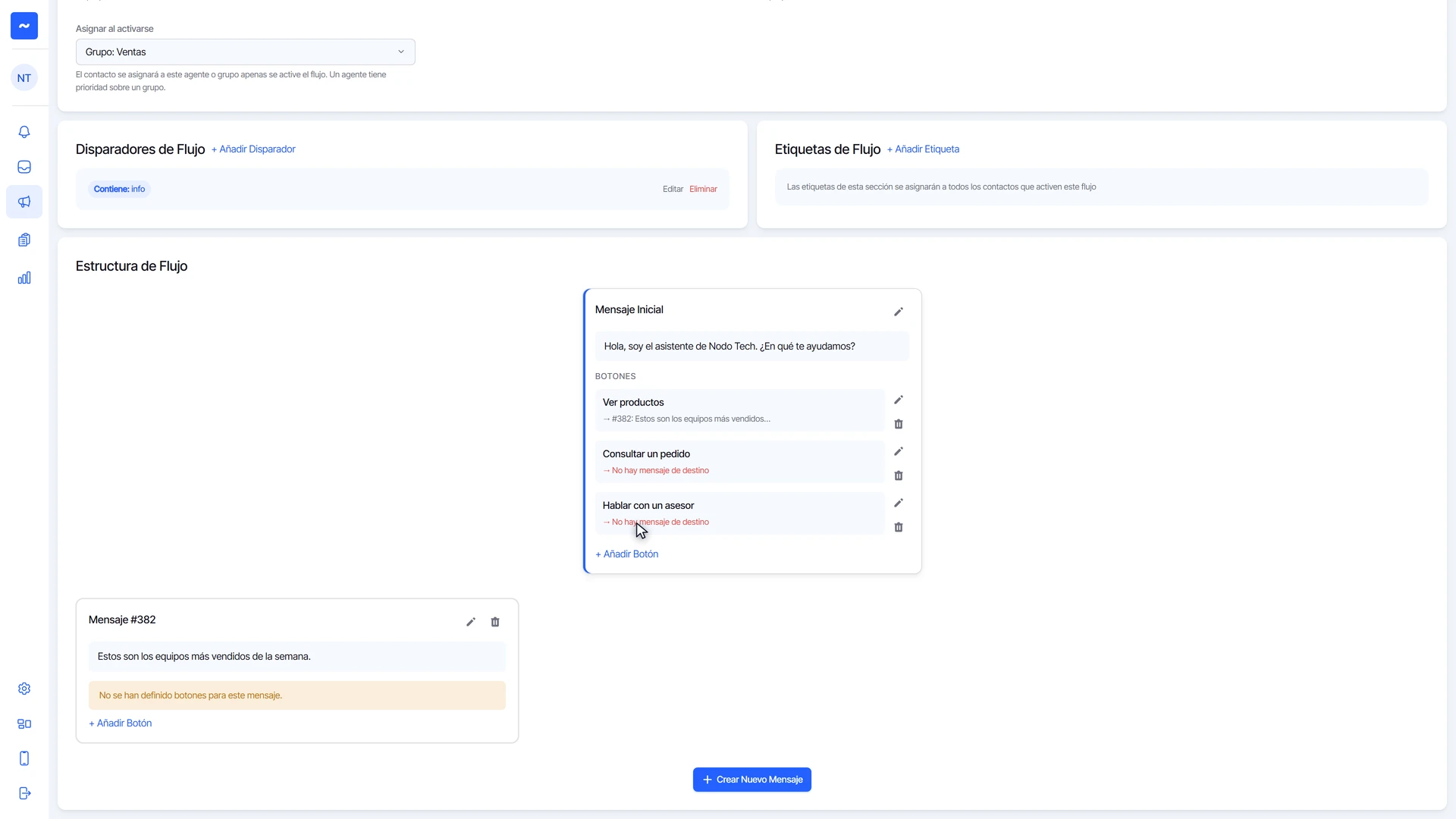Viewport: 1456px width, 819px height.
Task: Open the Grupo: Ventas dropdown
Action: [246, 52]
